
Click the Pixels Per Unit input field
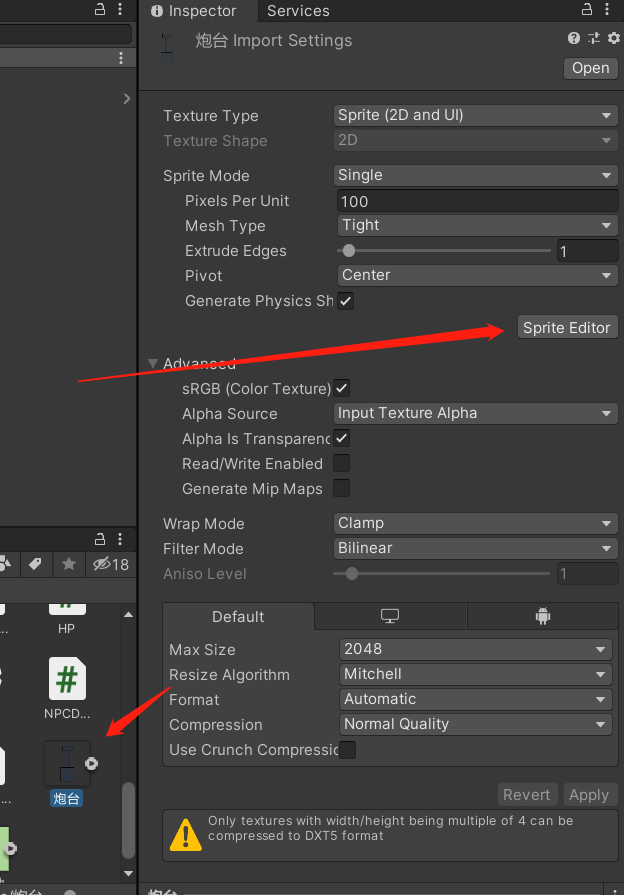click(x=478, y=201)
